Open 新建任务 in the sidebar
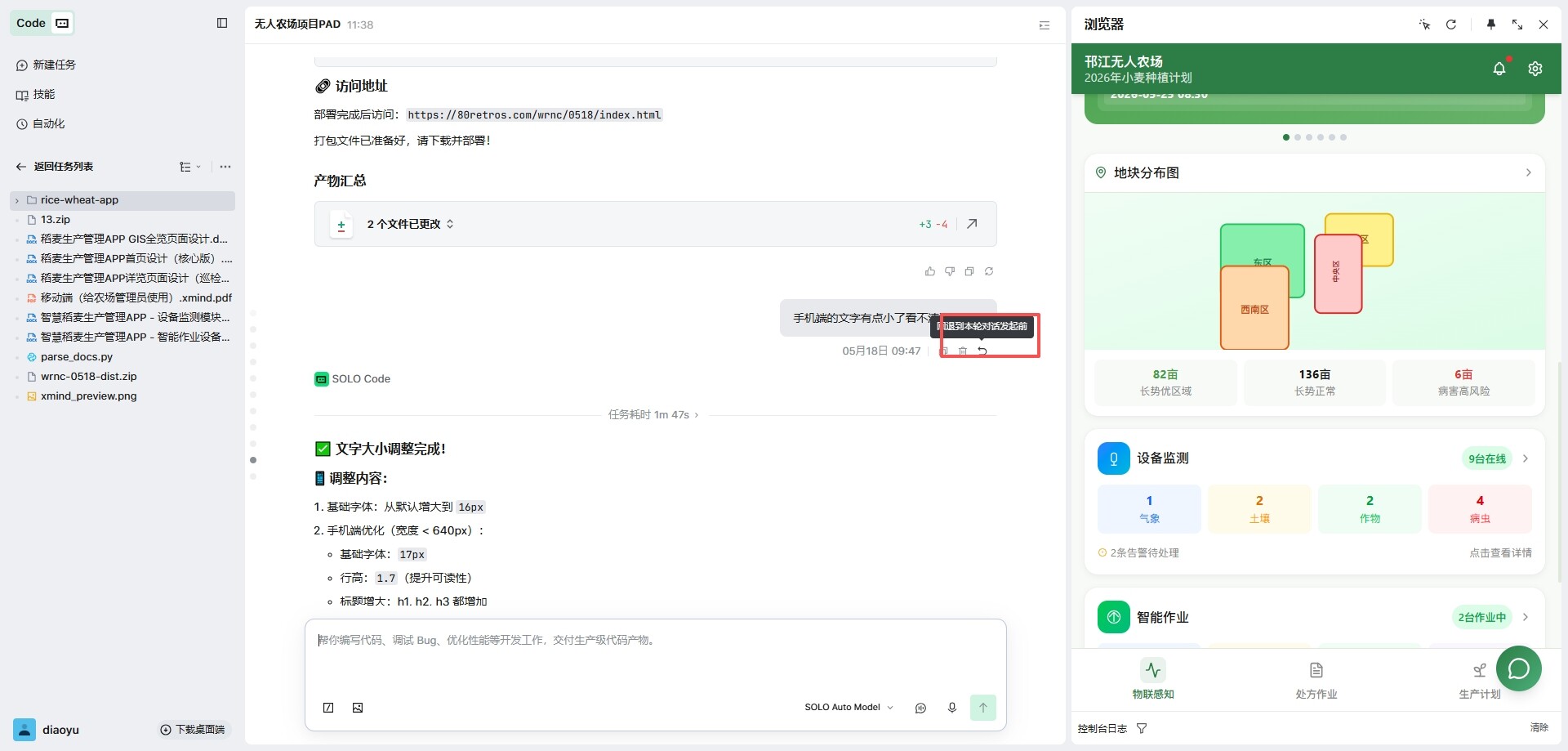The width and height of the screenshot is (1568, 751). [x=46, y=65]
